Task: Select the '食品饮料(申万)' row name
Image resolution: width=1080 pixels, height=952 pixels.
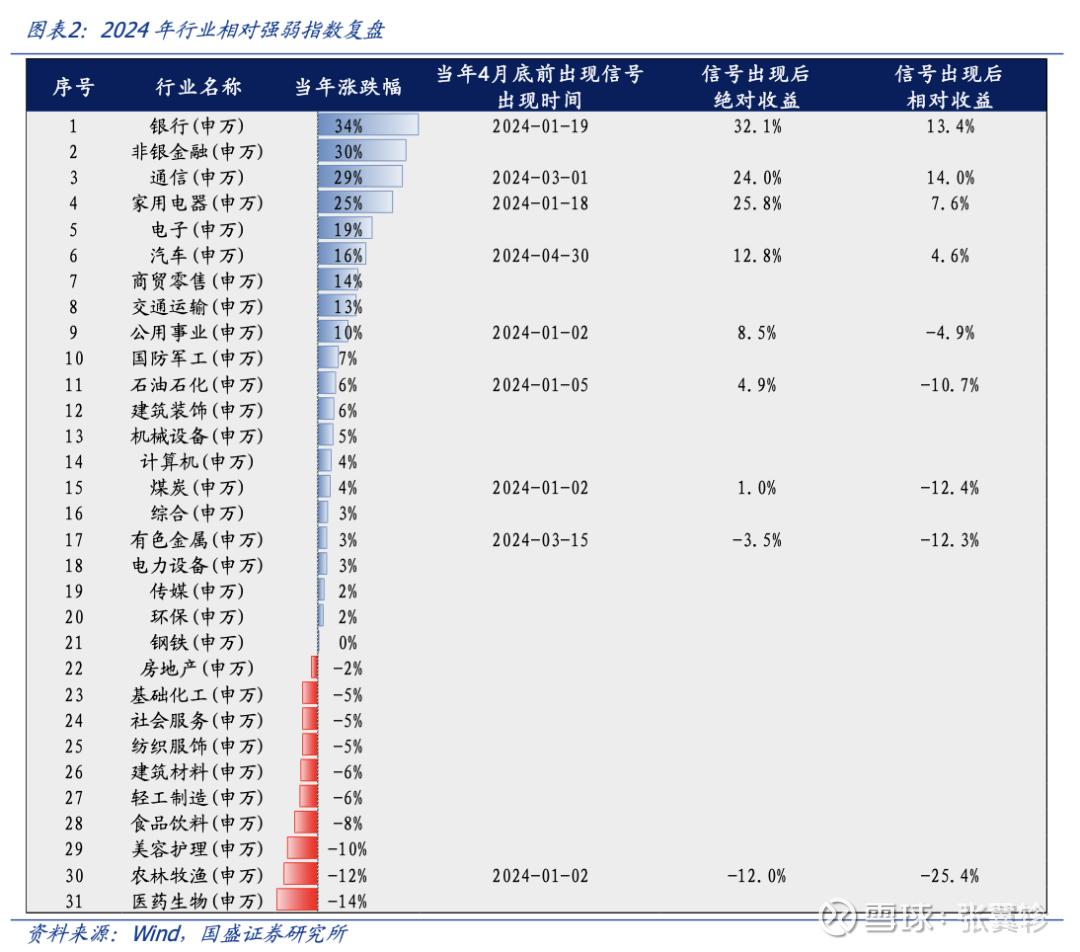Action: [x=197, y=823]
